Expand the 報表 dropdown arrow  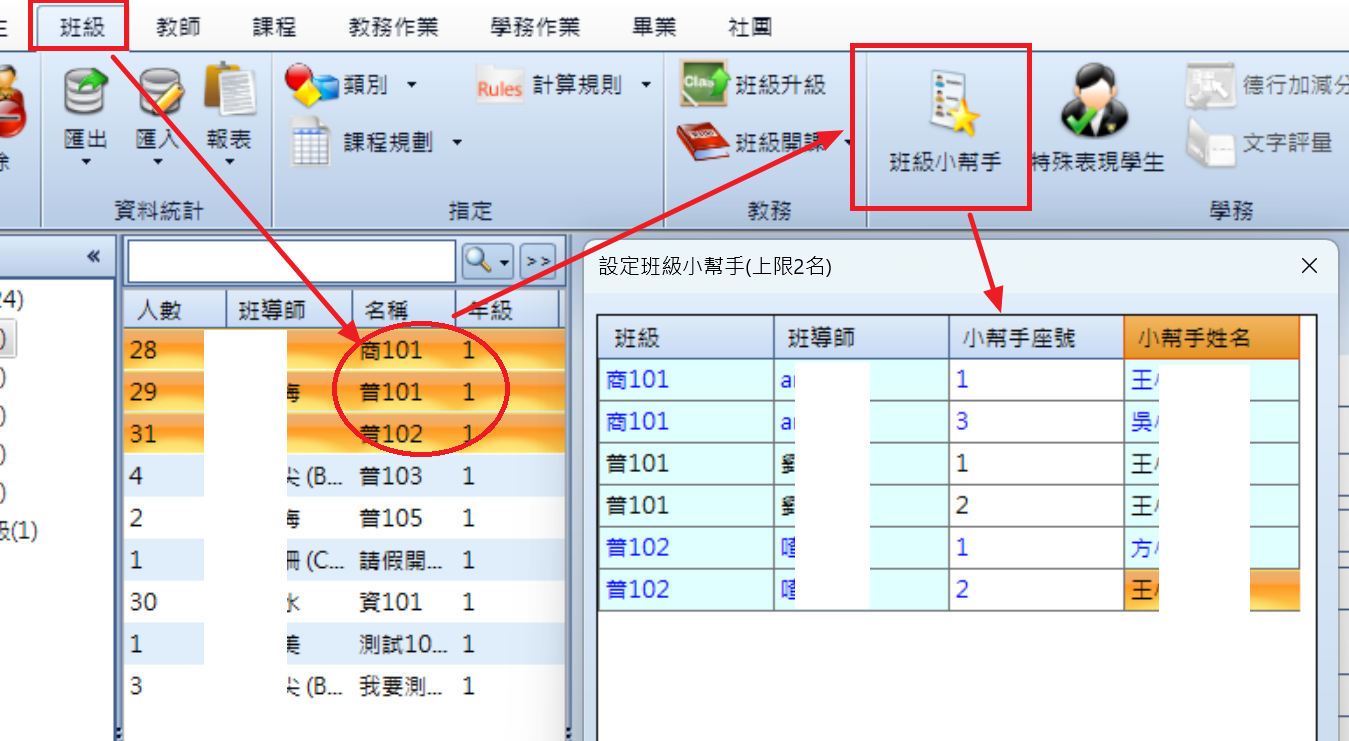click(x=229, y=161)
